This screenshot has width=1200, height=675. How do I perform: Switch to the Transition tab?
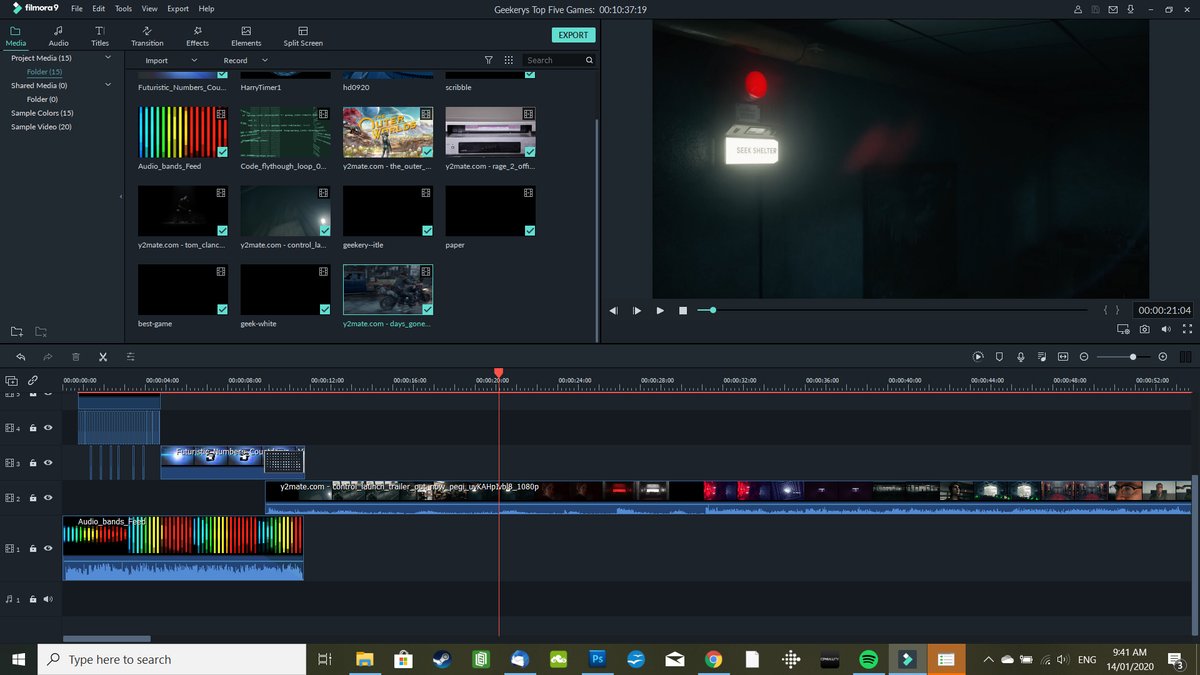(147, 36)
